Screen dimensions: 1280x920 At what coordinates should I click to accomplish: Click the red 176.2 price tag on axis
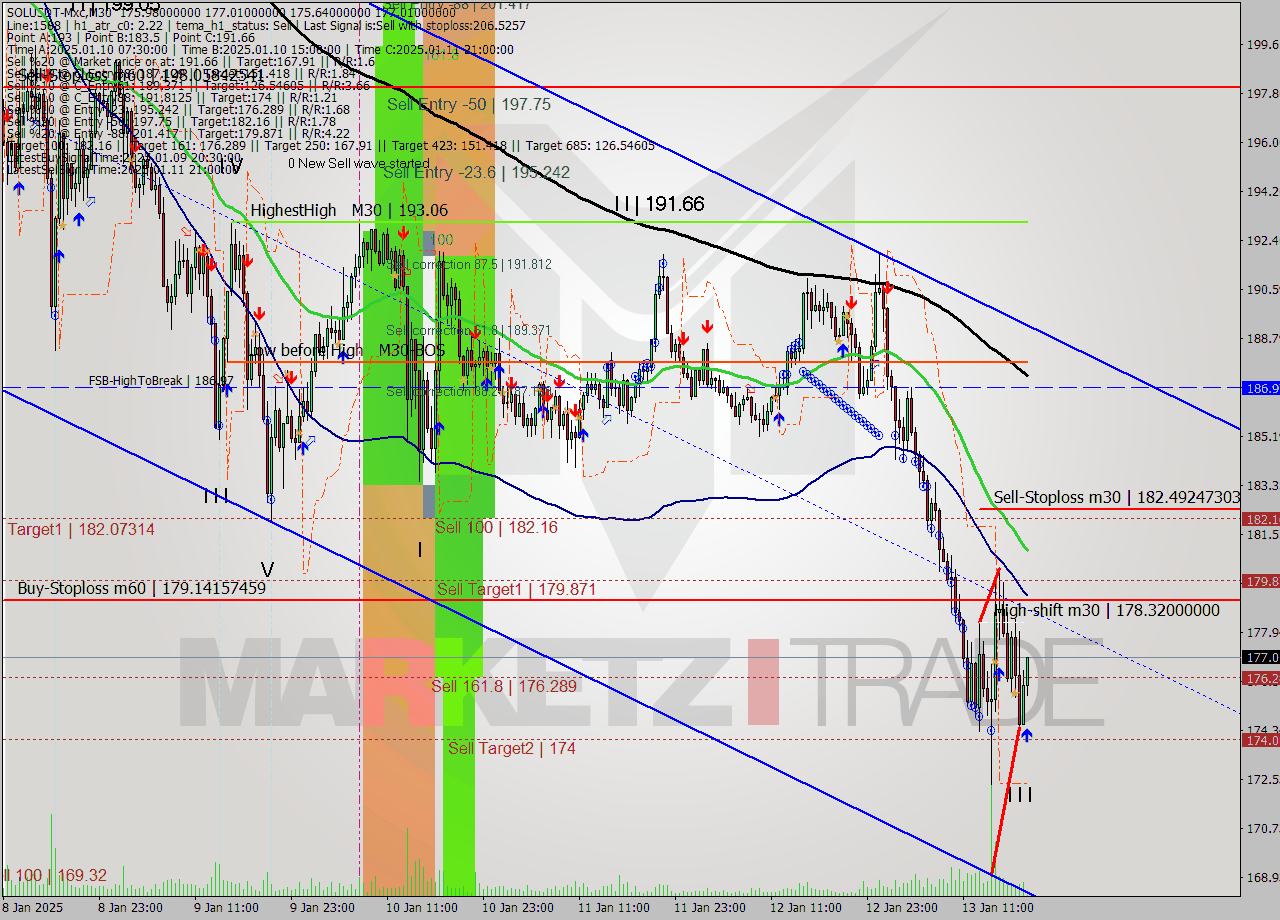pyautogui.click(x=1259, y=678)
